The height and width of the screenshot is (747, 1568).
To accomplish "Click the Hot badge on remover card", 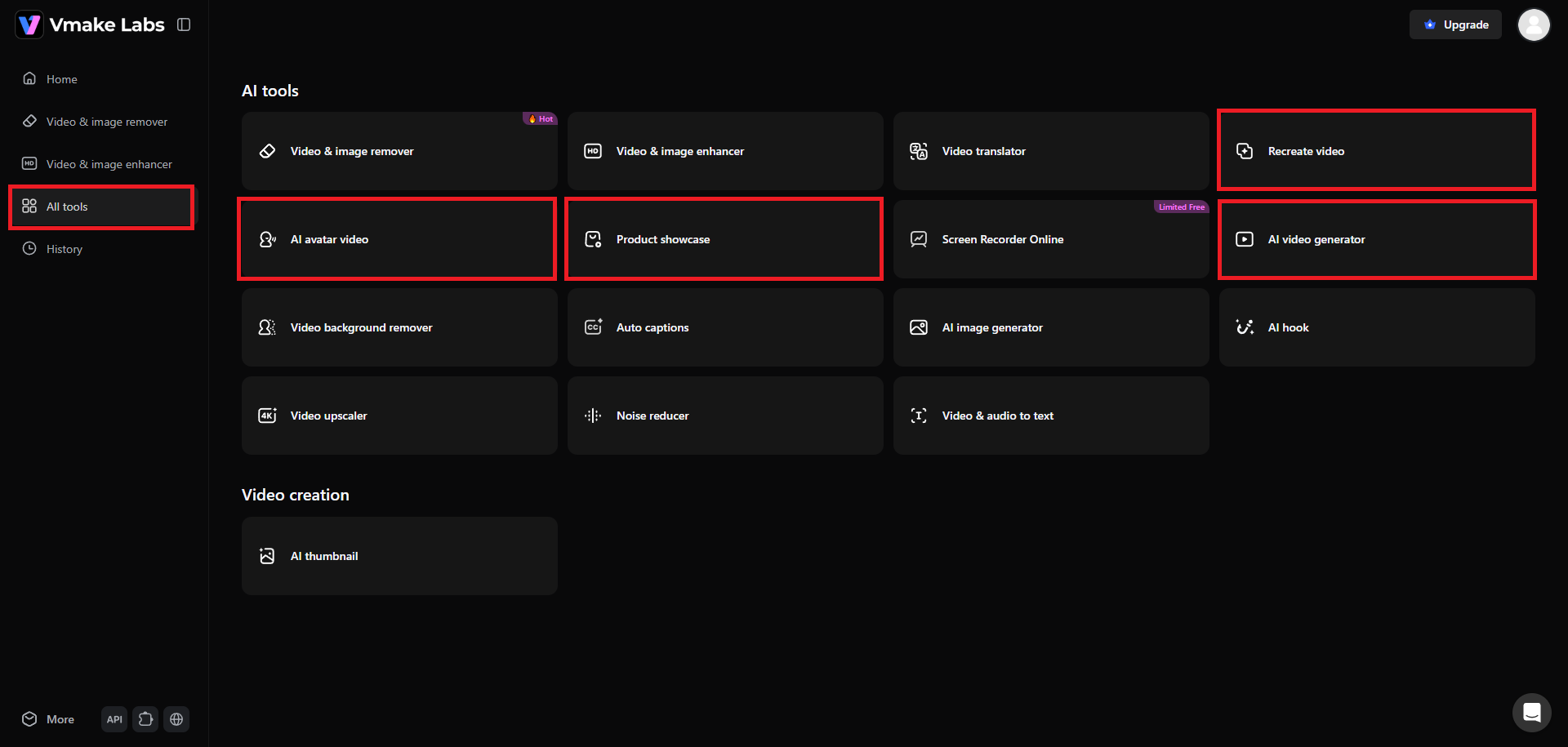I will click(x=540, y=118).
